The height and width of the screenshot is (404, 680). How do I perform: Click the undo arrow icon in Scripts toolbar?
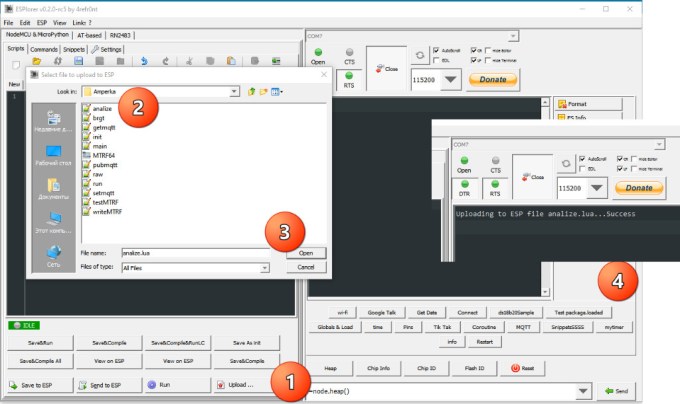click(145, 62)
